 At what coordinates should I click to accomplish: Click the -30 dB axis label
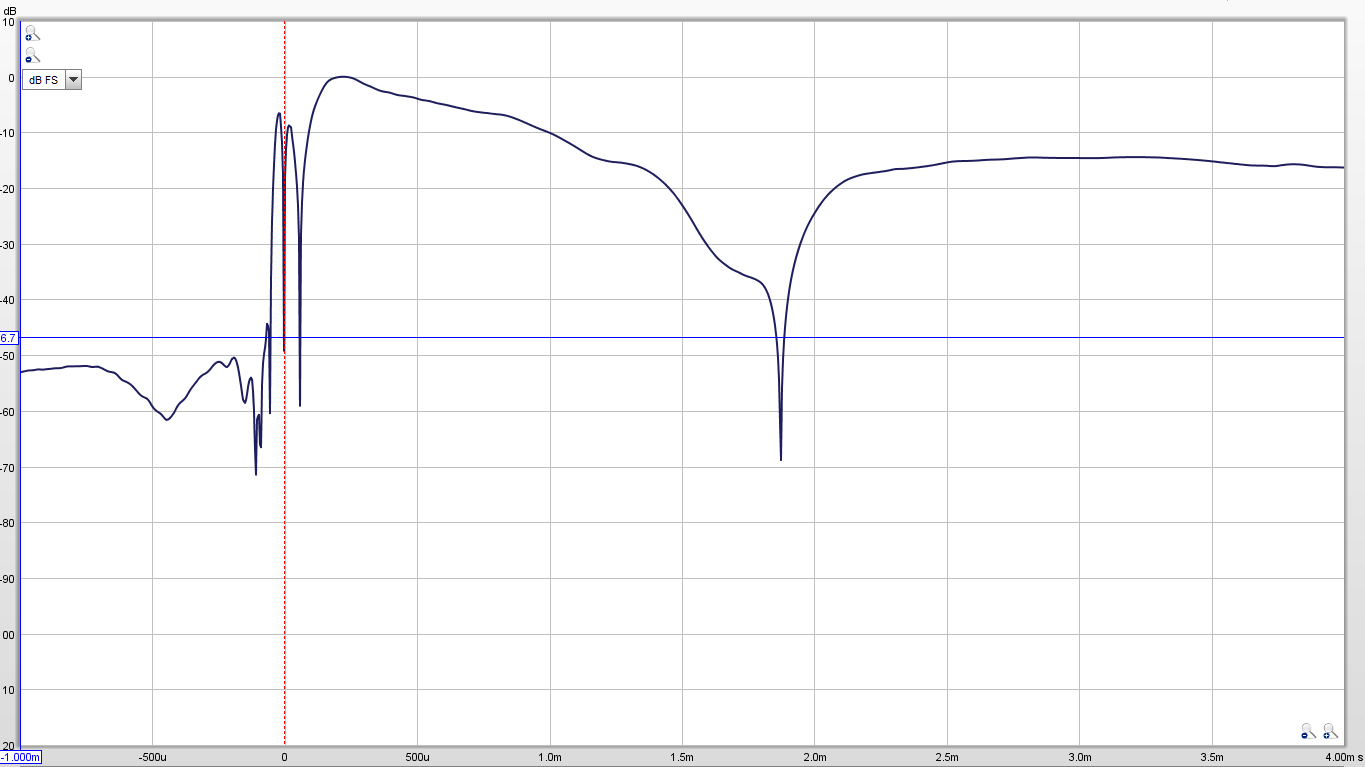(x=9, y=245)
